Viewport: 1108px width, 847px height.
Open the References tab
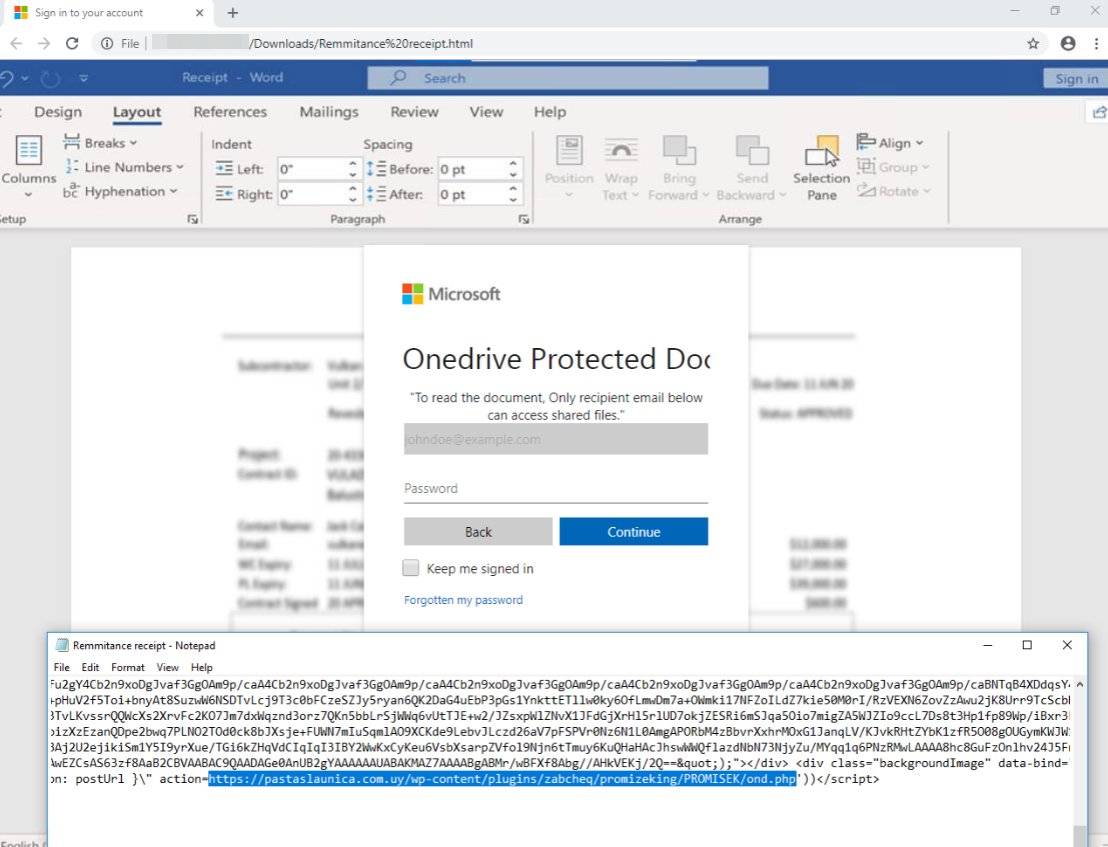point(230,112)
